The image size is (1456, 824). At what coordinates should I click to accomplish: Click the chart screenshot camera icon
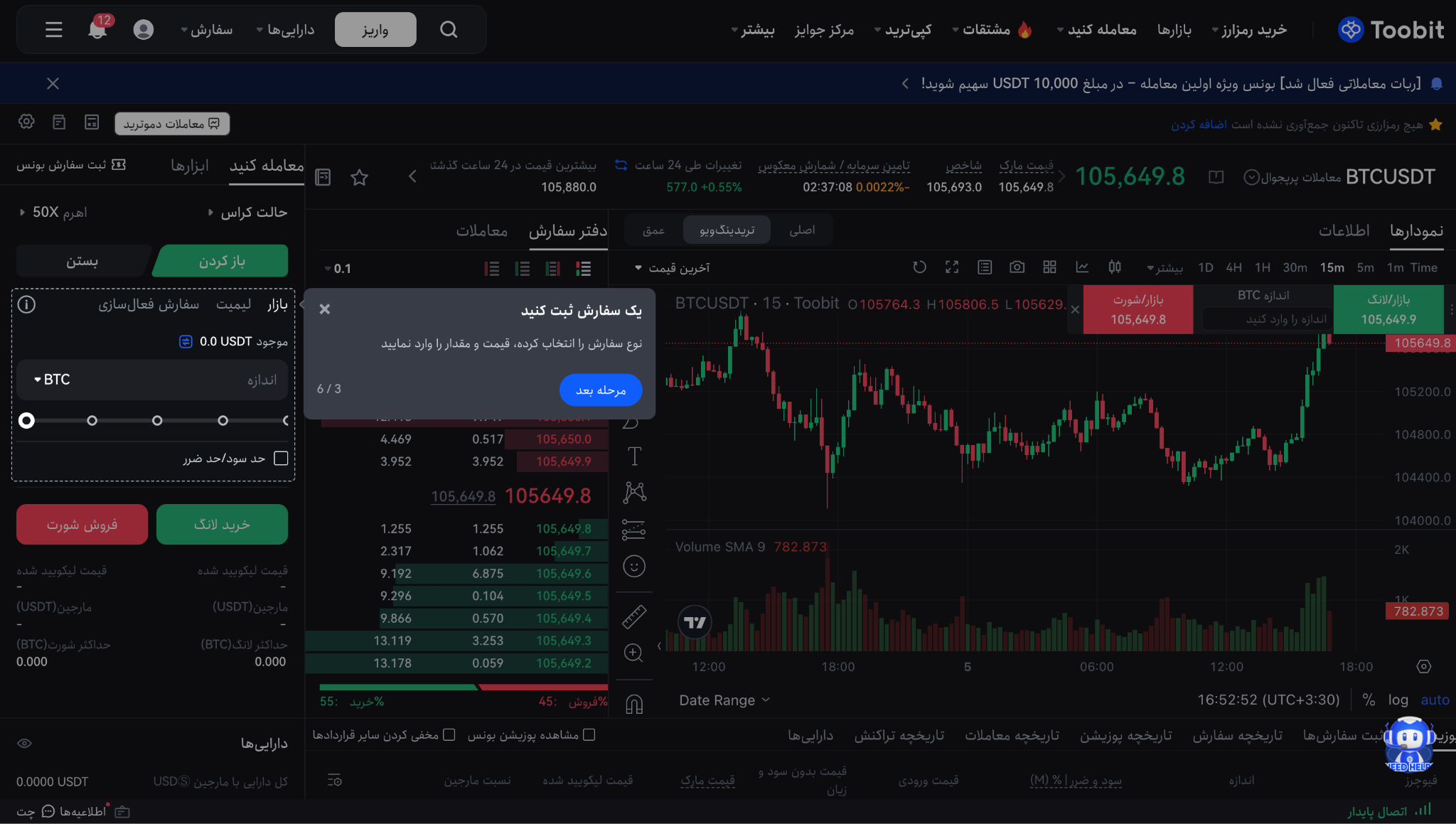pyautogui.click(x=1017, y=267)
